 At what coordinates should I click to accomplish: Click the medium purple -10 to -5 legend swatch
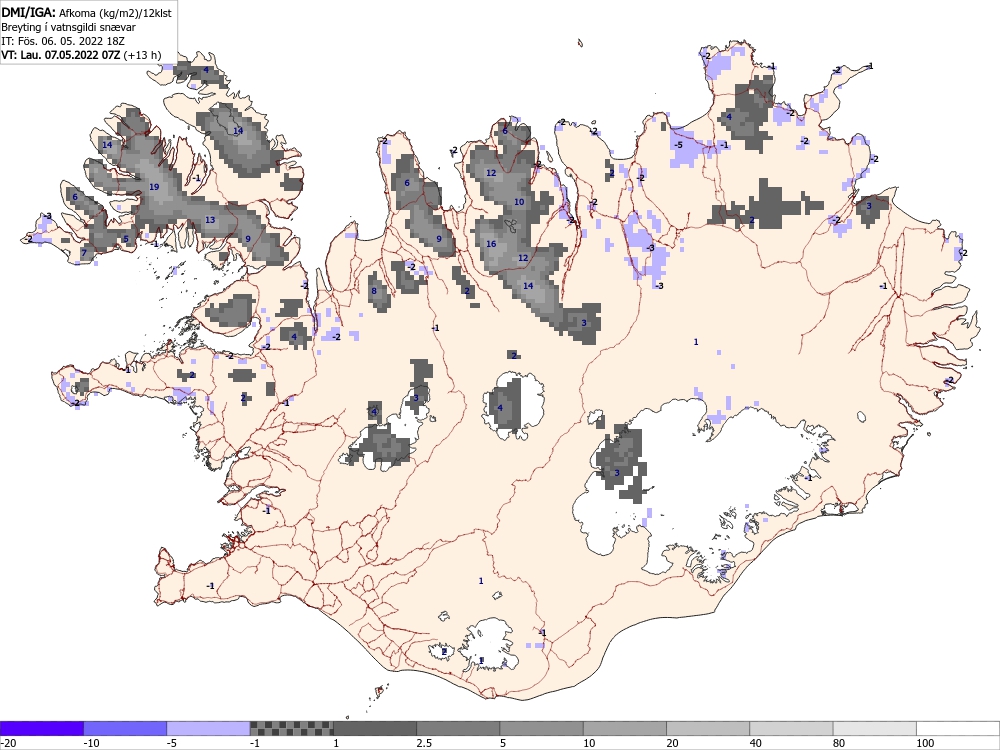[125, 728]
